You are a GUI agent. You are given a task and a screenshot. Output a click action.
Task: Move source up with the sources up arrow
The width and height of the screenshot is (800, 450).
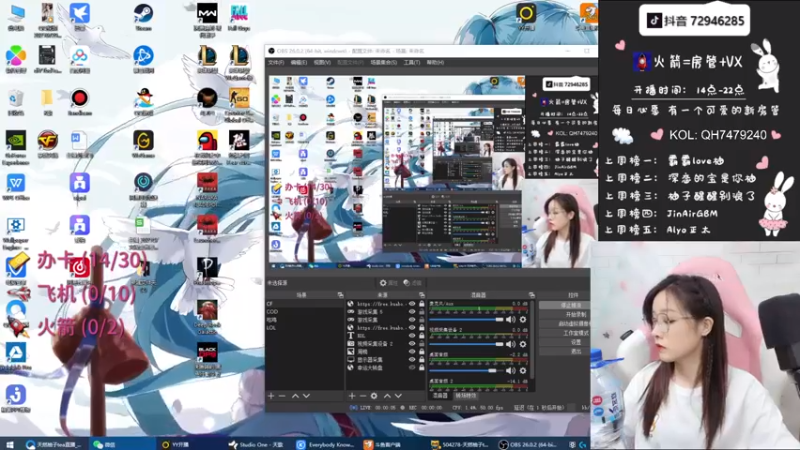click(387, 396)
